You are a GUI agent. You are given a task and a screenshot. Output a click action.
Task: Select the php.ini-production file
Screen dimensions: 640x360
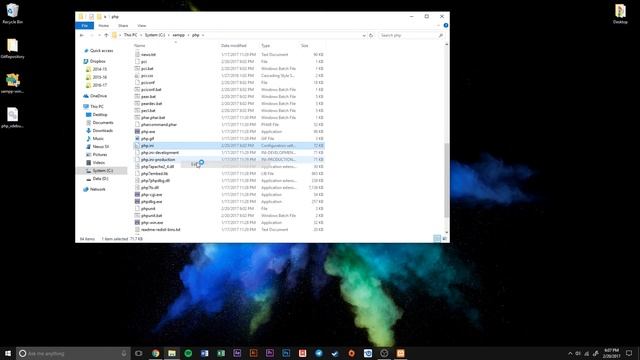229,159
